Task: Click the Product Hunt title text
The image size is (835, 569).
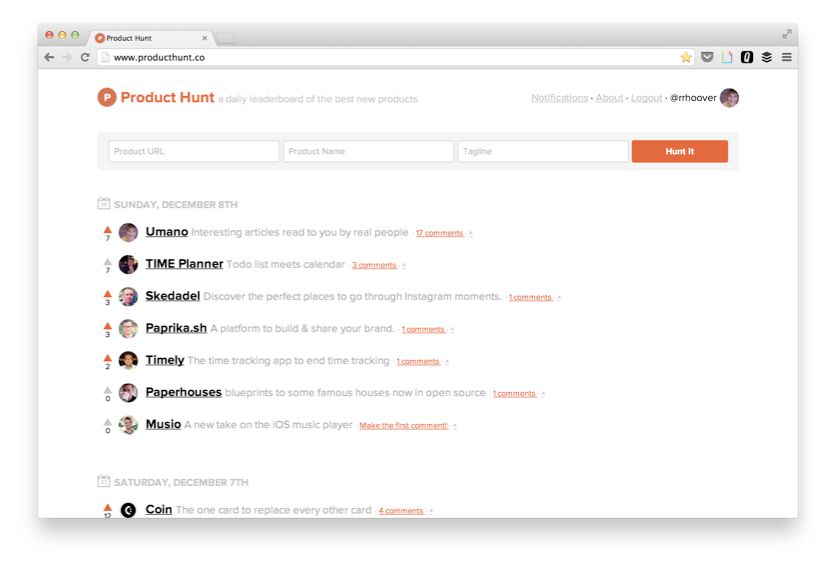Action: tap(167, 97)
